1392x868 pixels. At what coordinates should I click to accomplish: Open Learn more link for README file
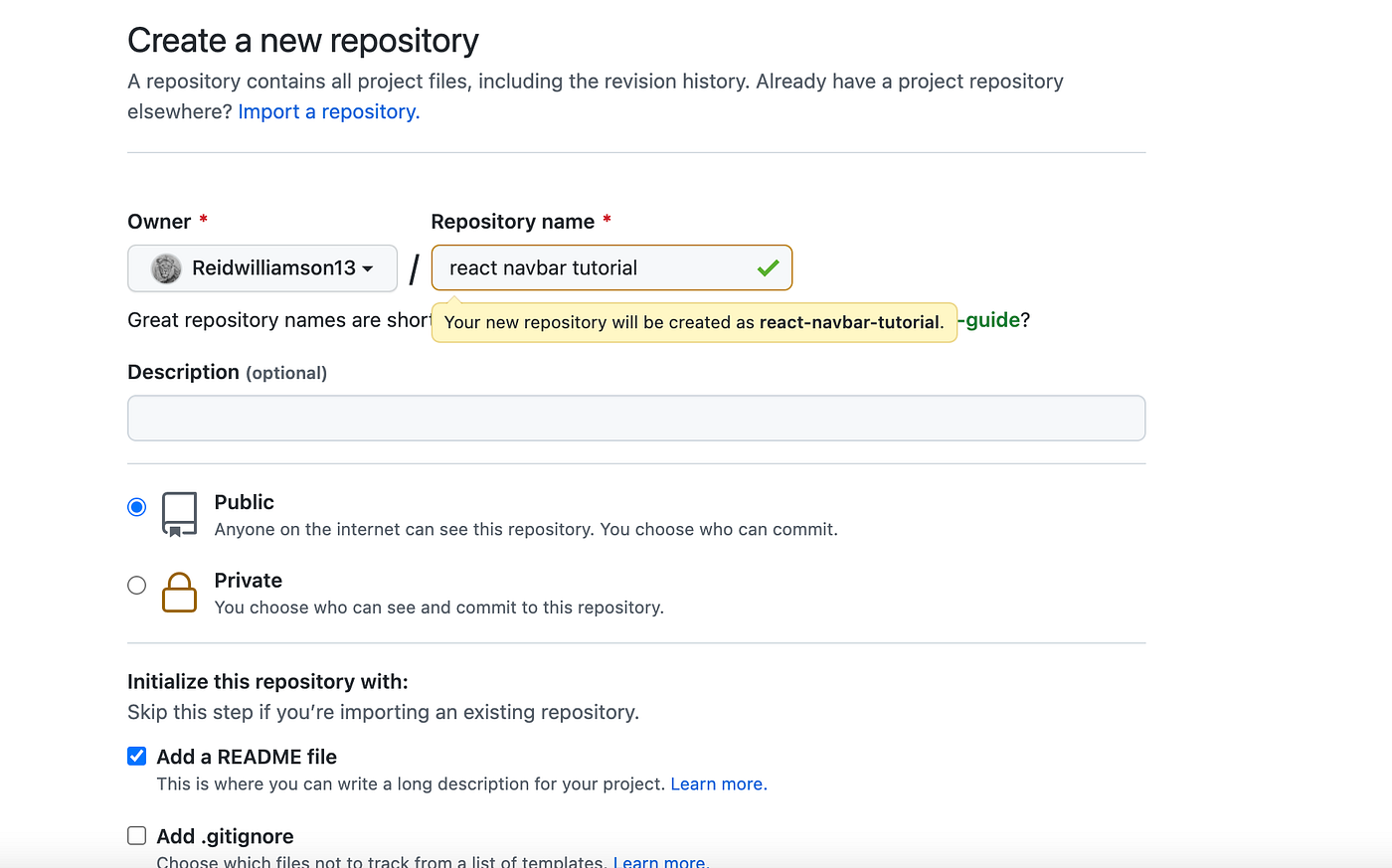click(x=719, y=783)
